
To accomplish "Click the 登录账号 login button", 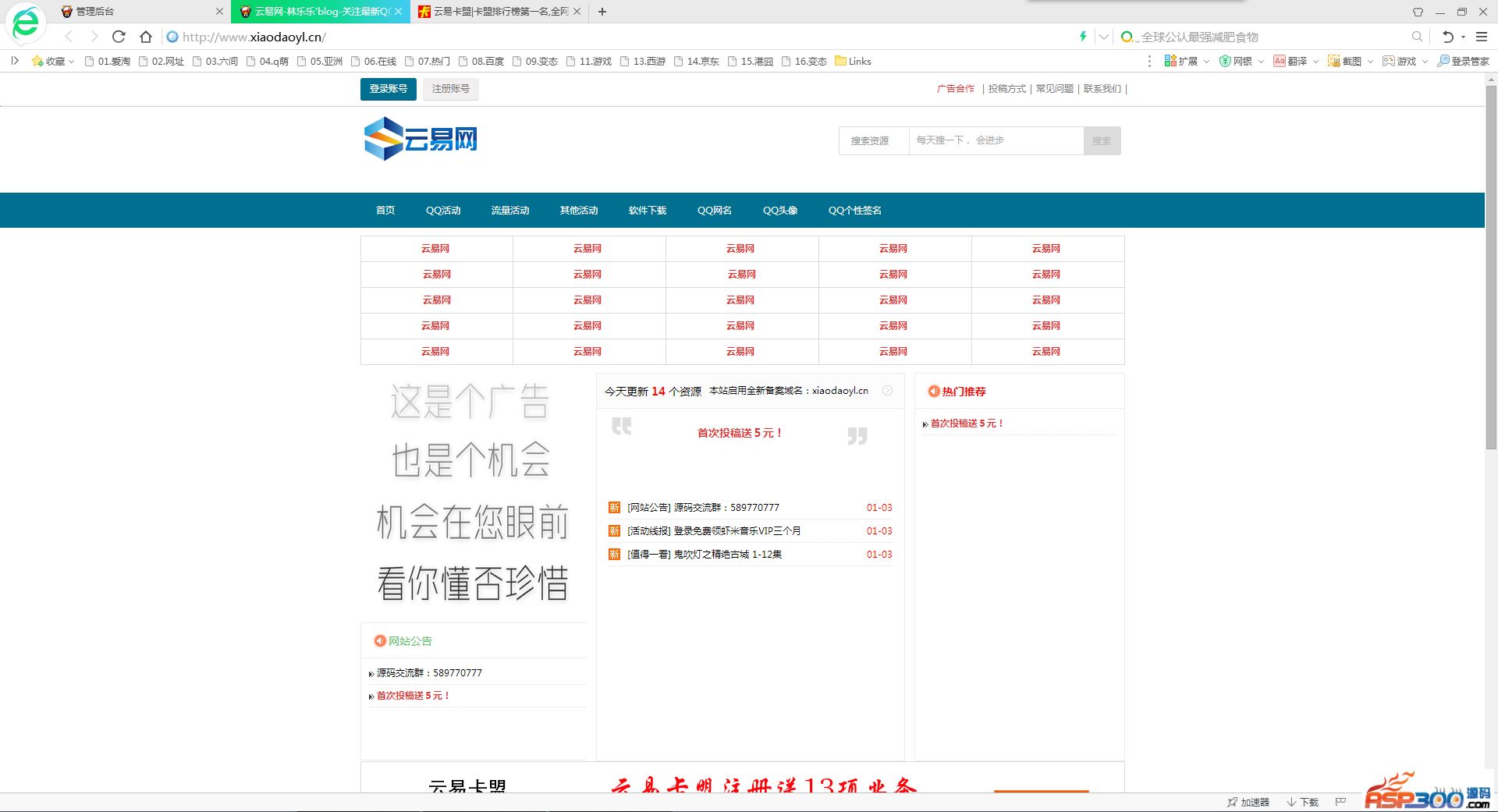I will (x=388, y=89).
